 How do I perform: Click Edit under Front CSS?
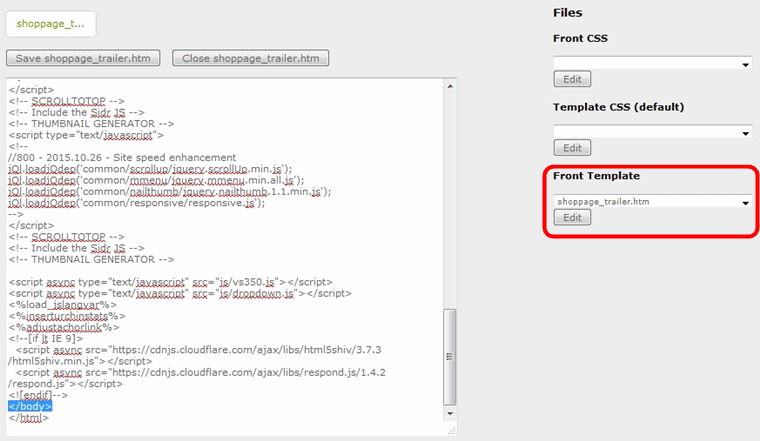click(x=572, y=79)
